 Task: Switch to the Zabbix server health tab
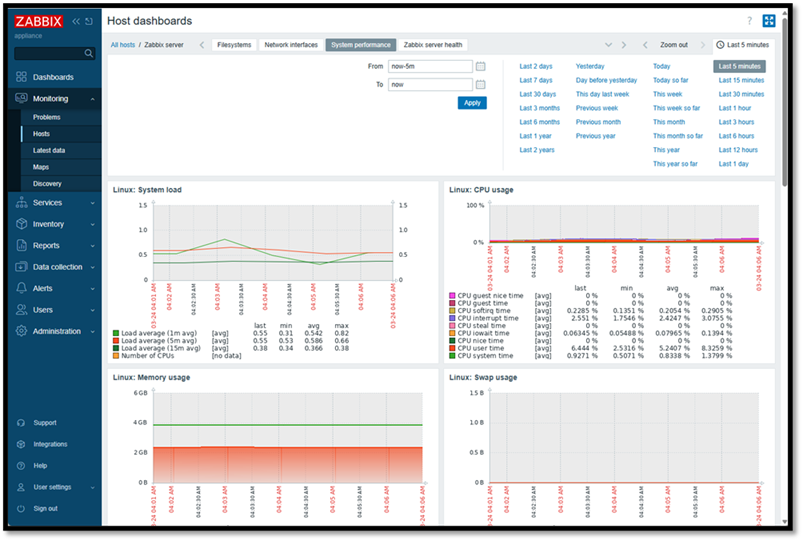(432, 45)
